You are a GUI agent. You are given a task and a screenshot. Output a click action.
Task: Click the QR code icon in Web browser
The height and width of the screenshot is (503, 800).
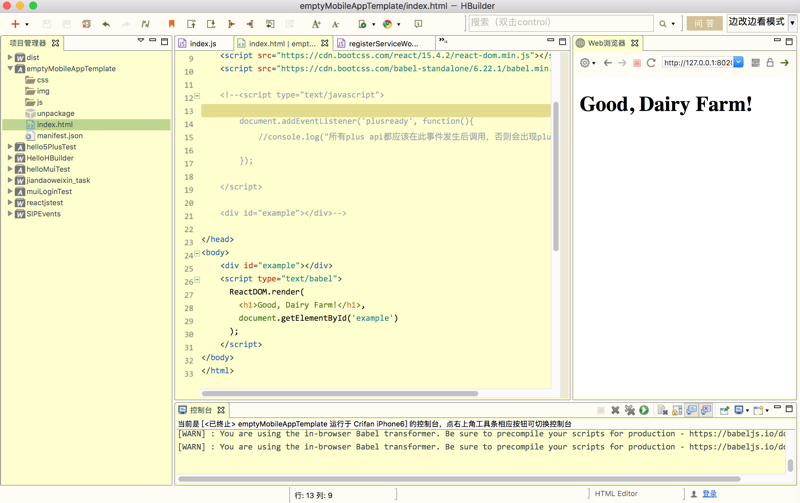[755, 63]
